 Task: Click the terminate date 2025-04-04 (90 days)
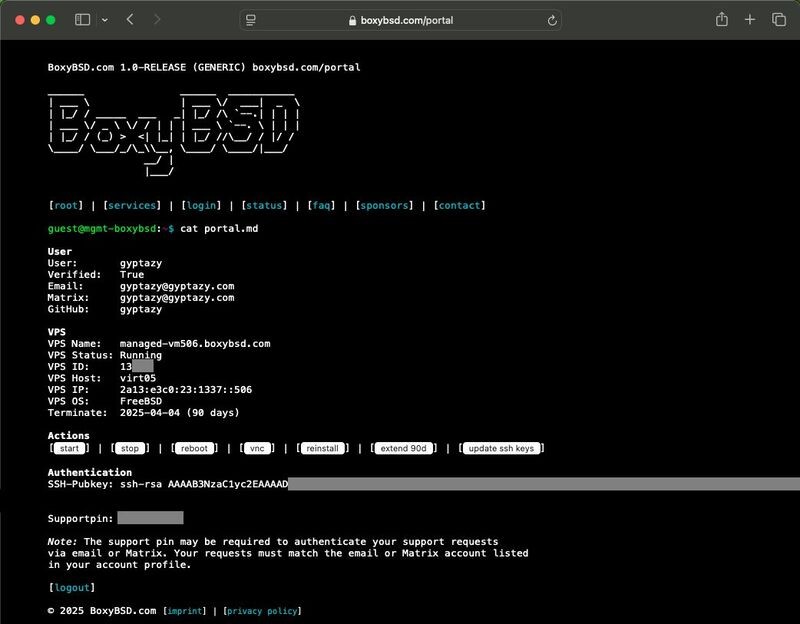[180, 413]
